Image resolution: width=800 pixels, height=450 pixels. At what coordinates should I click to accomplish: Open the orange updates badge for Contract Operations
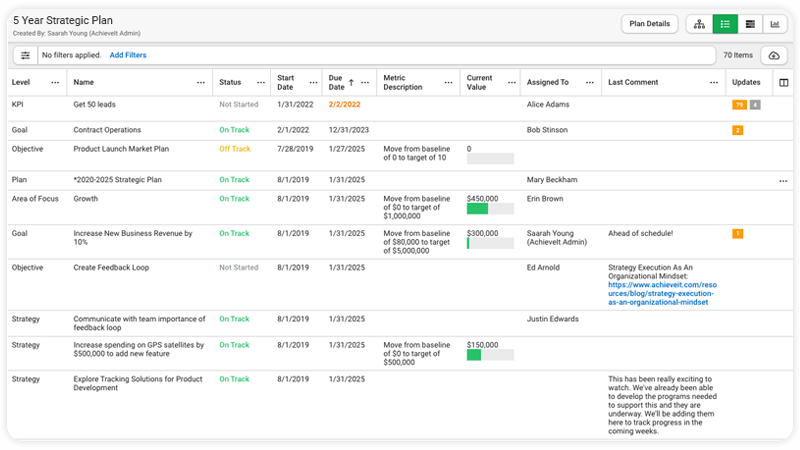737,130
